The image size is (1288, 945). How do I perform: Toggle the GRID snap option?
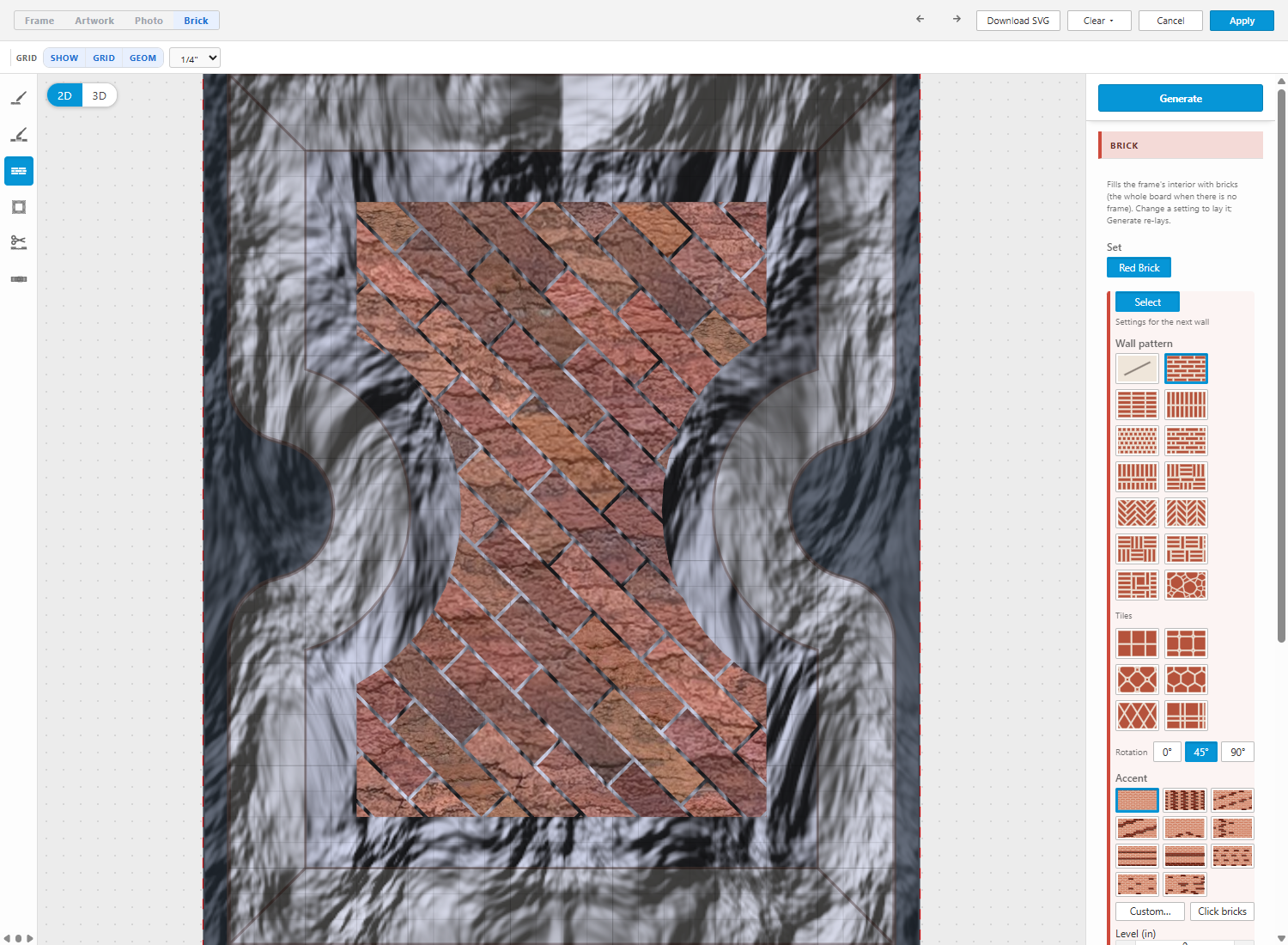pos(104,58)
